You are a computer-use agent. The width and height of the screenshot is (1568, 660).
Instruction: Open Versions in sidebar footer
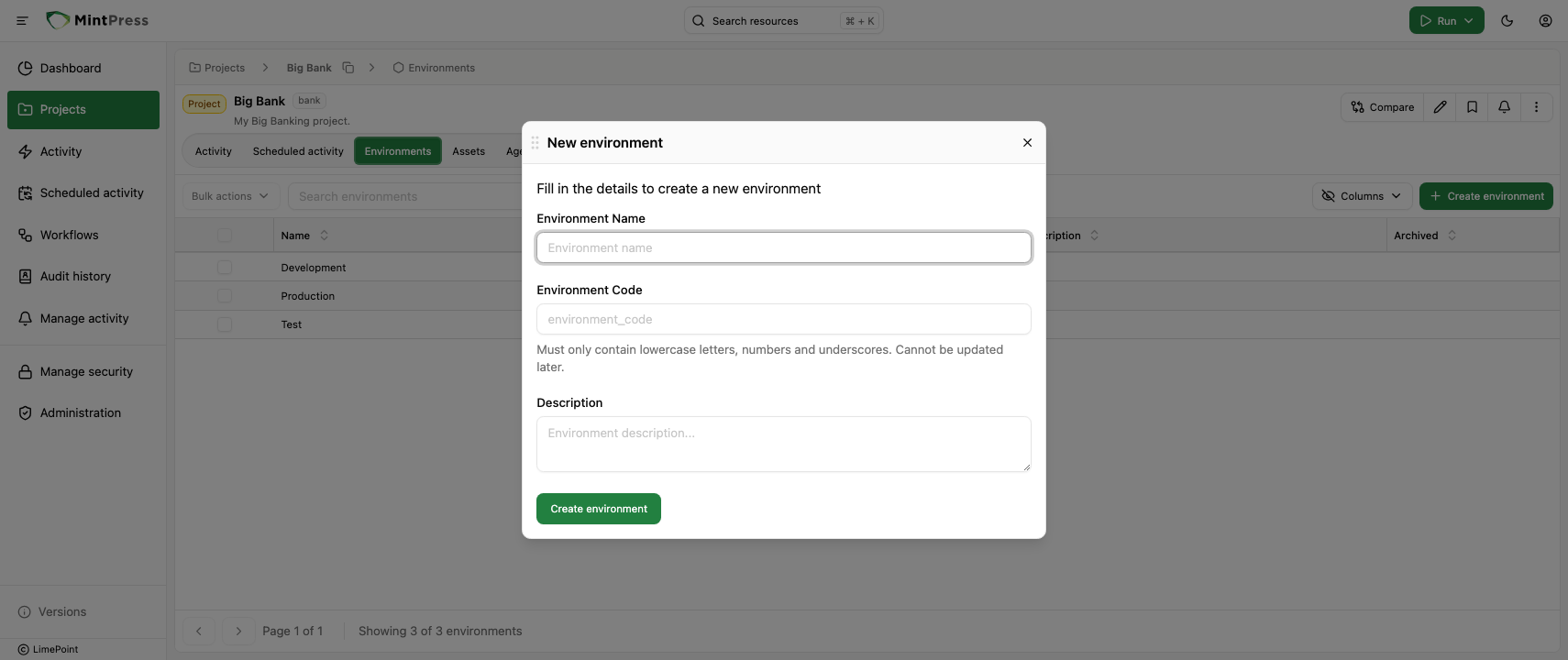click(x=52, y=611)
